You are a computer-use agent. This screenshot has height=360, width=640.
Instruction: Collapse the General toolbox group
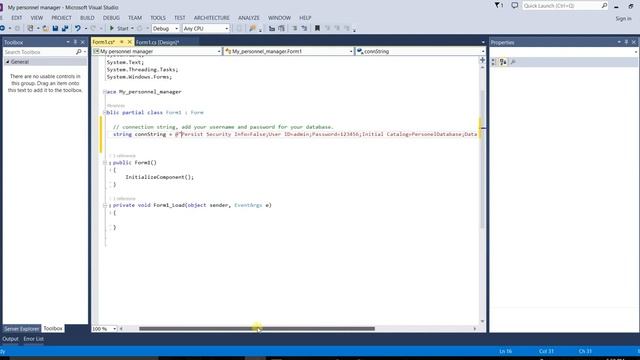click(x=8, y=62)
